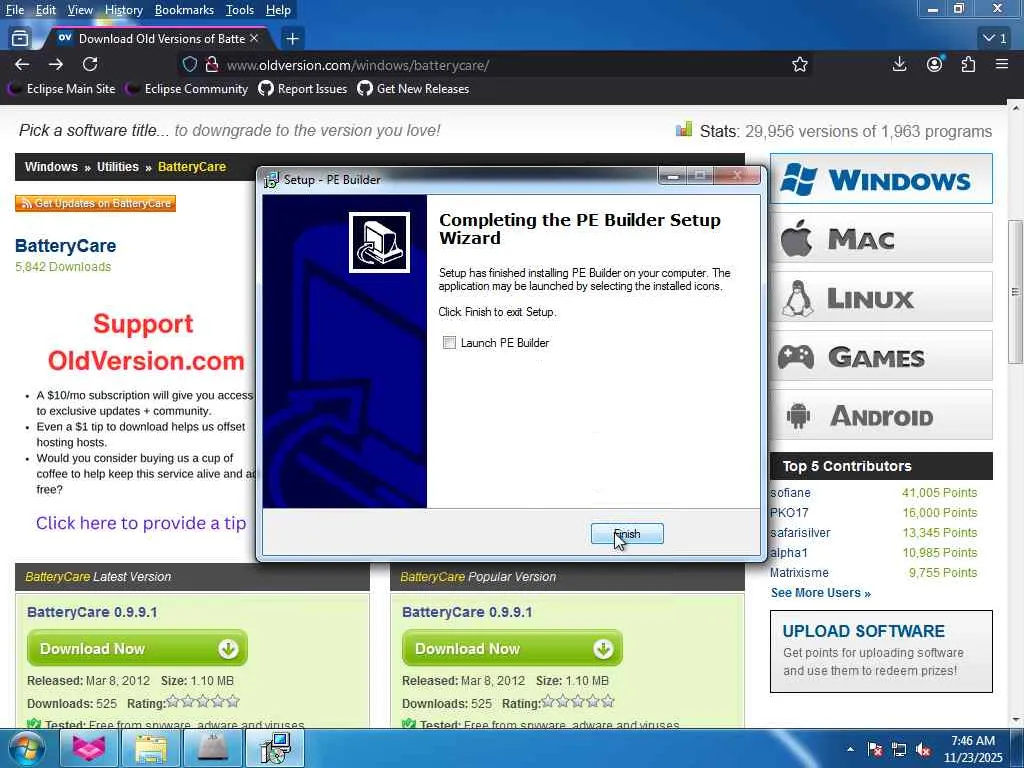The height and width of the screenshot is (768, 1024).
Task: Open the Edit menu
Action: point(46,10)
